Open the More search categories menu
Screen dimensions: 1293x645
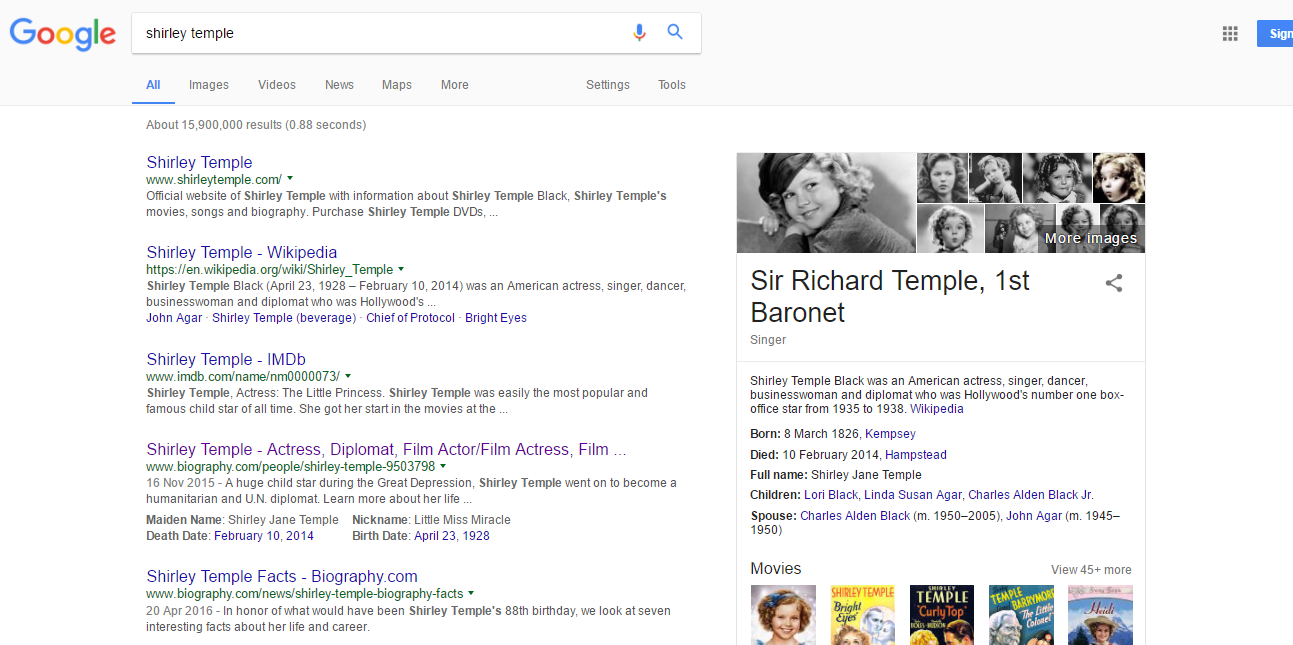coord(455,85)
